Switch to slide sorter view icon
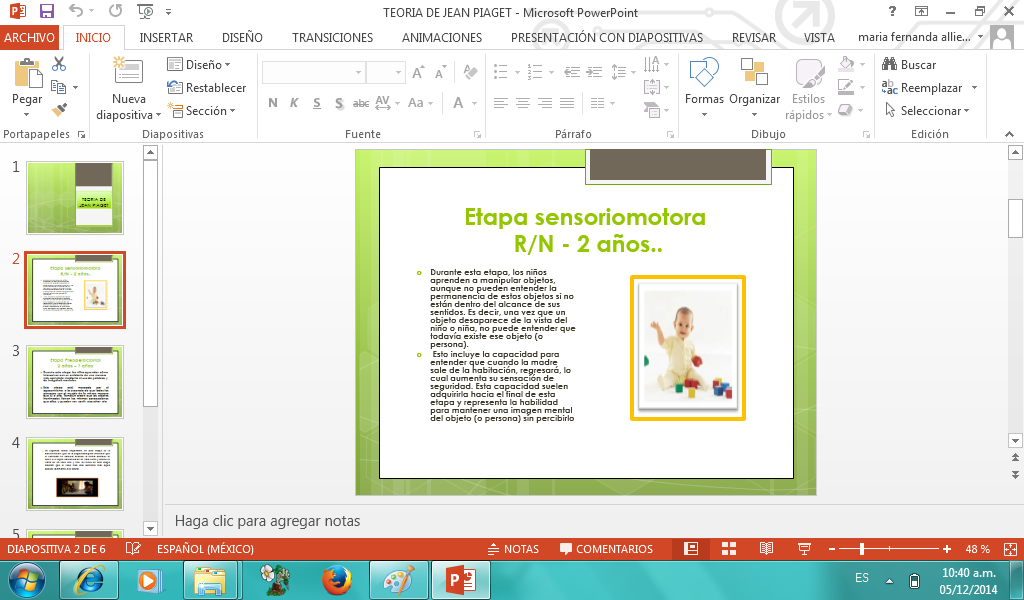 click(729, 549)
